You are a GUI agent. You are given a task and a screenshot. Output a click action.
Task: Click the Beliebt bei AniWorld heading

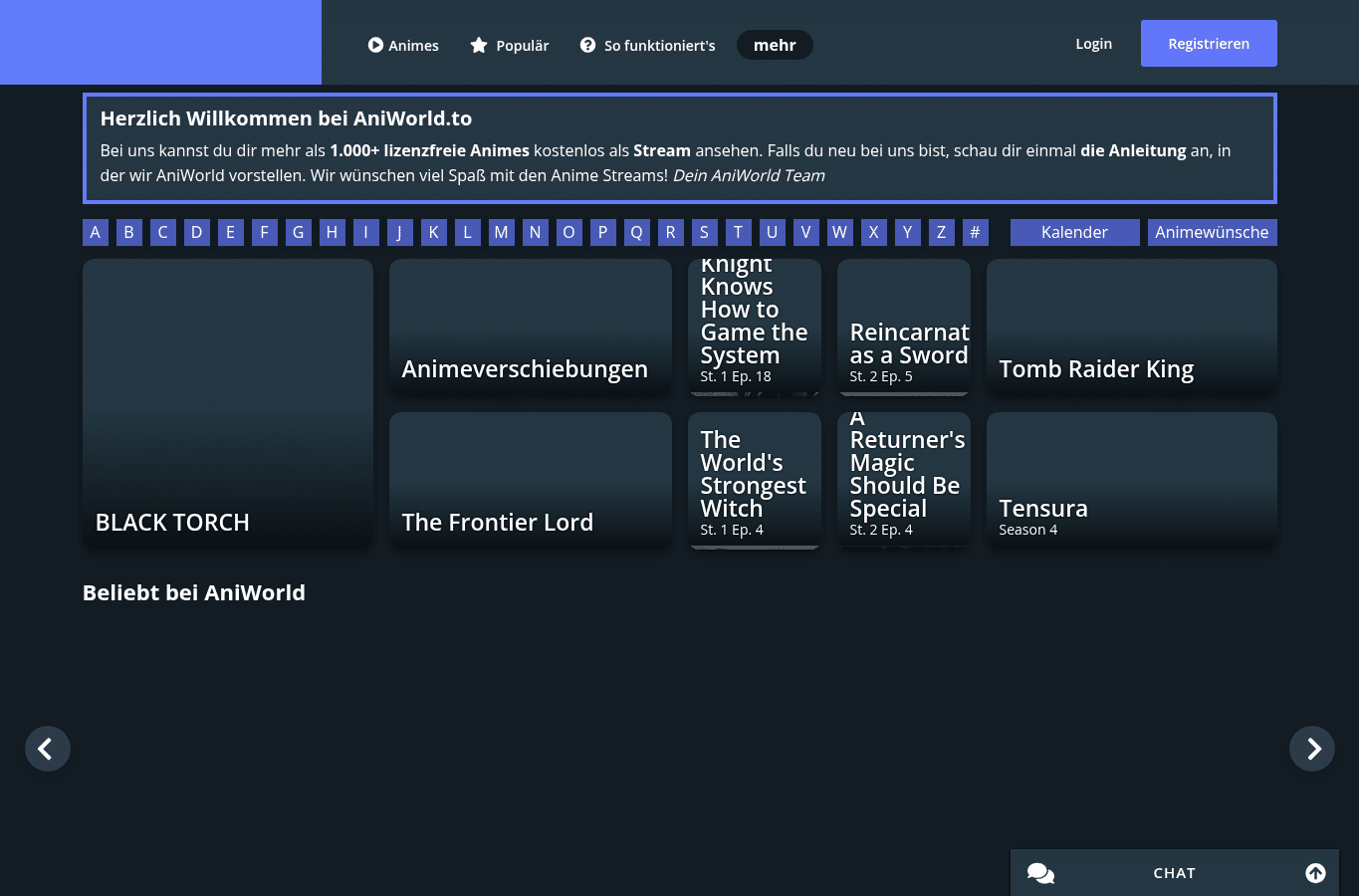(194, 592)
